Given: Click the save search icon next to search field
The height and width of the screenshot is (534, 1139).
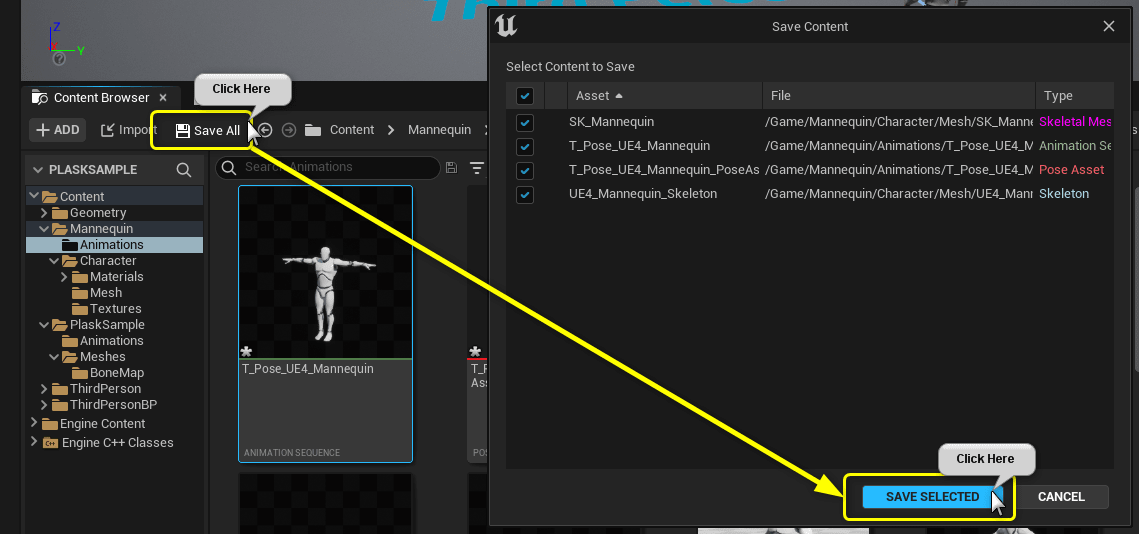Looking at the screenshot, I should point(451,168).
